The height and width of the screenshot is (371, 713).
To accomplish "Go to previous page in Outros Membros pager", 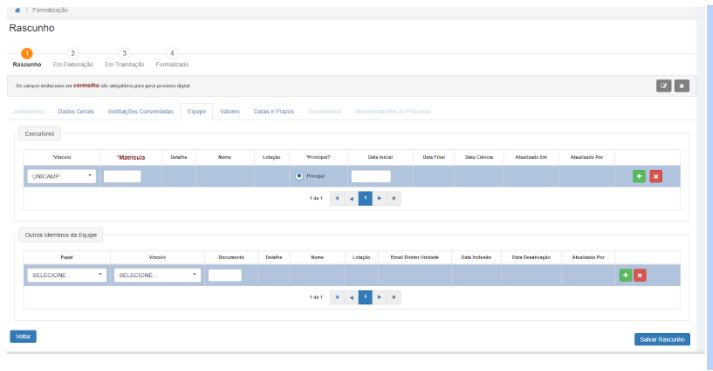I will 351,297.
